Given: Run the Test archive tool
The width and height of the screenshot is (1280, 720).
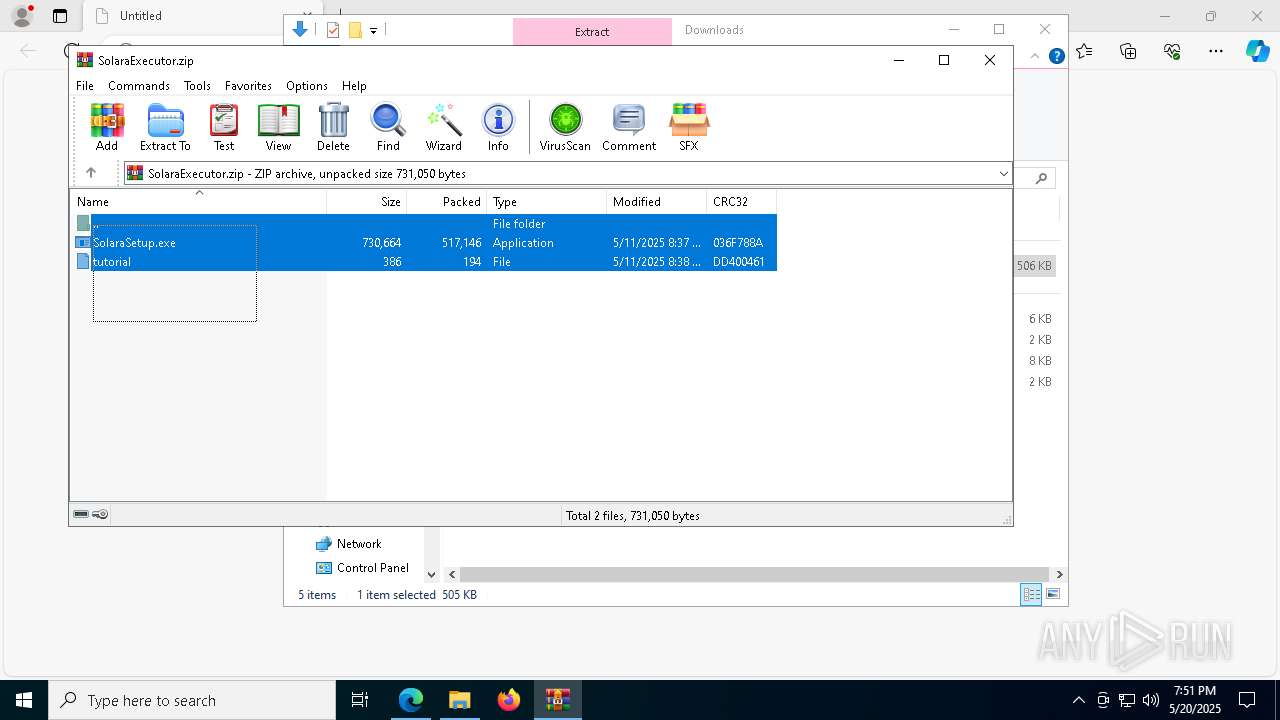Looking at the screenshot, I should point(224,127).
